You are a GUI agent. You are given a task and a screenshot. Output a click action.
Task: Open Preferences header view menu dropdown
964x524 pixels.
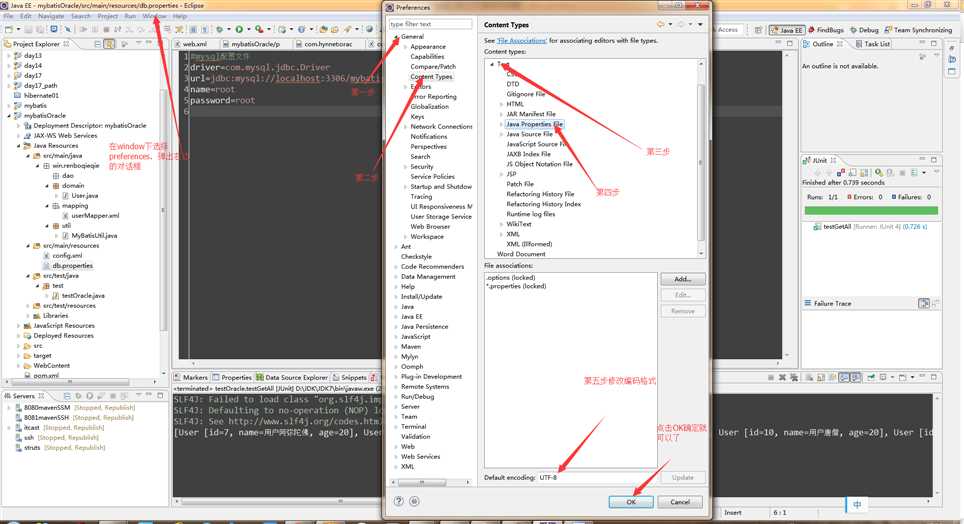pos(700,25)
